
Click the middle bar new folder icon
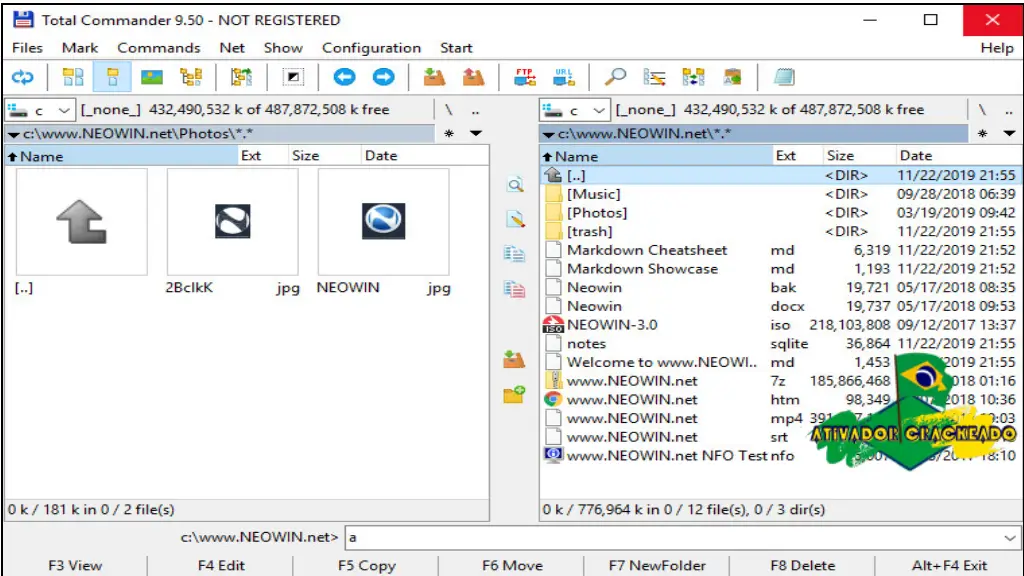(x=515, y=394)
